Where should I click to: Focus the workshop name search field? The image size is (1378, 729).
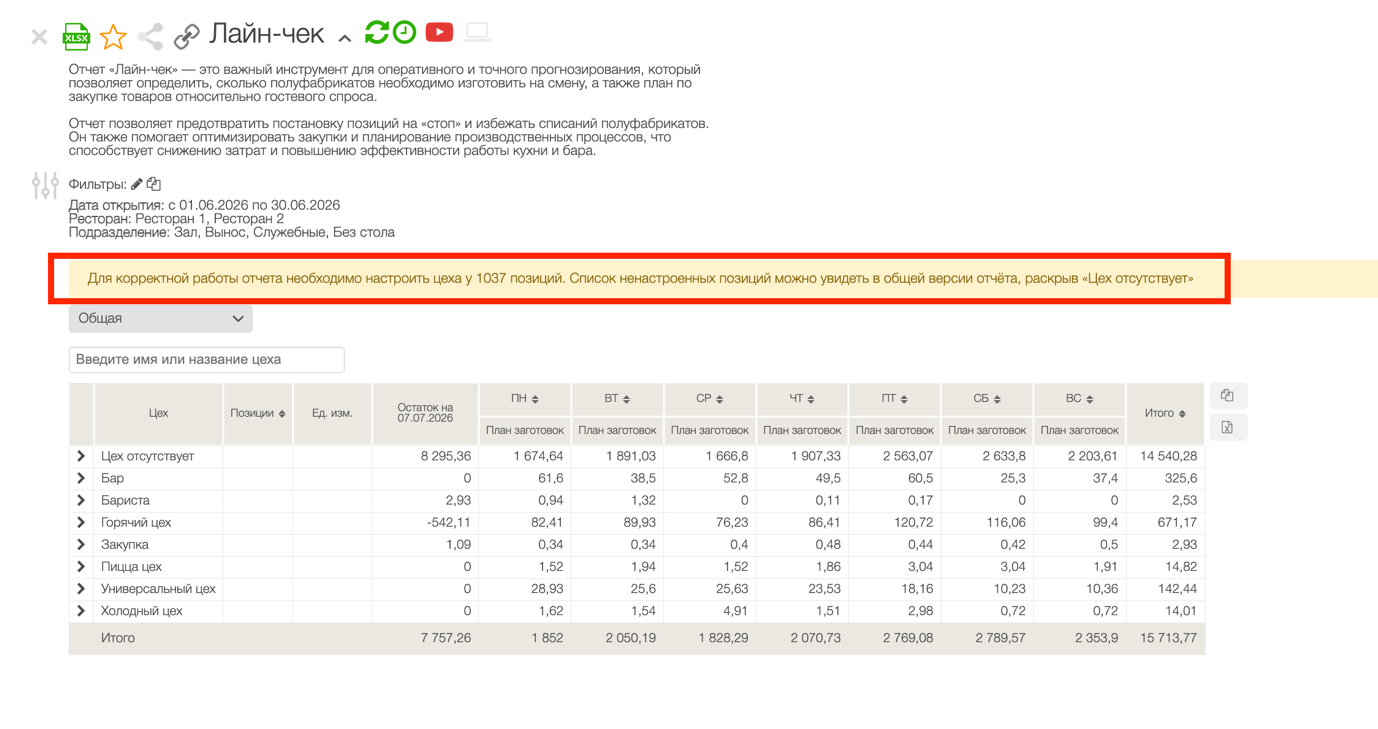tap(207, 359)
